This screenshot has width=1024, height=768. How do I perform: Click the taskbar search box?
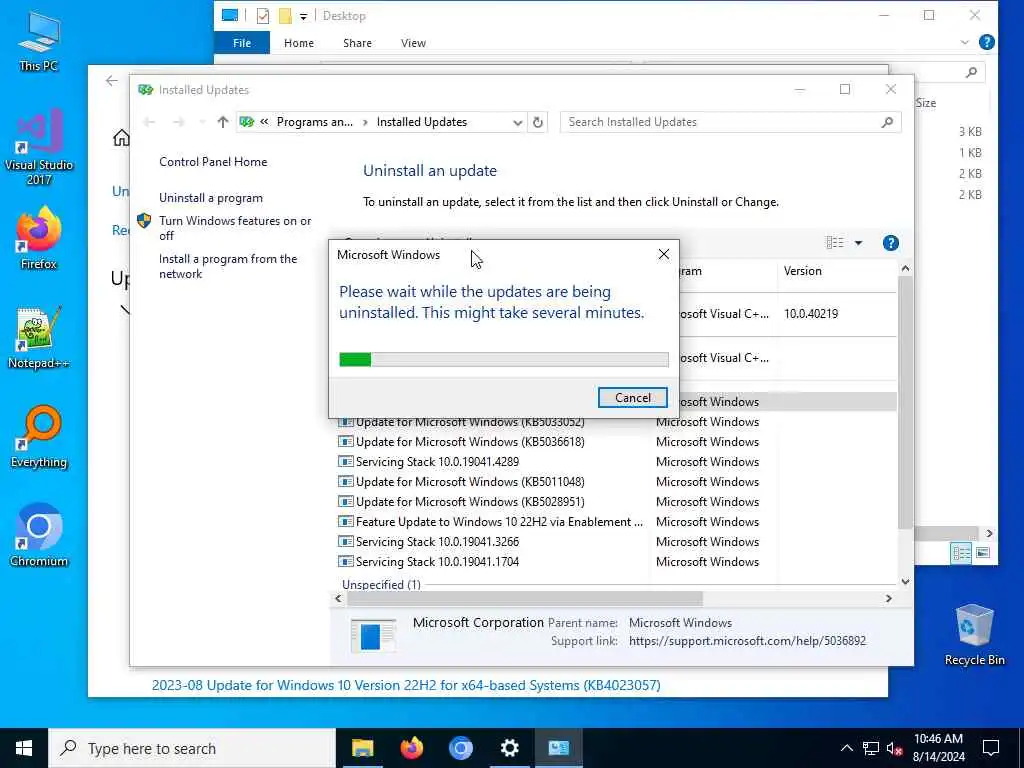pos(192,748)
